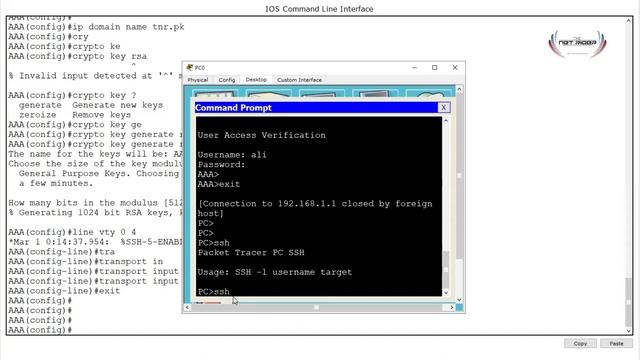Click '% Invalid input detected at' message

point(95,76)
